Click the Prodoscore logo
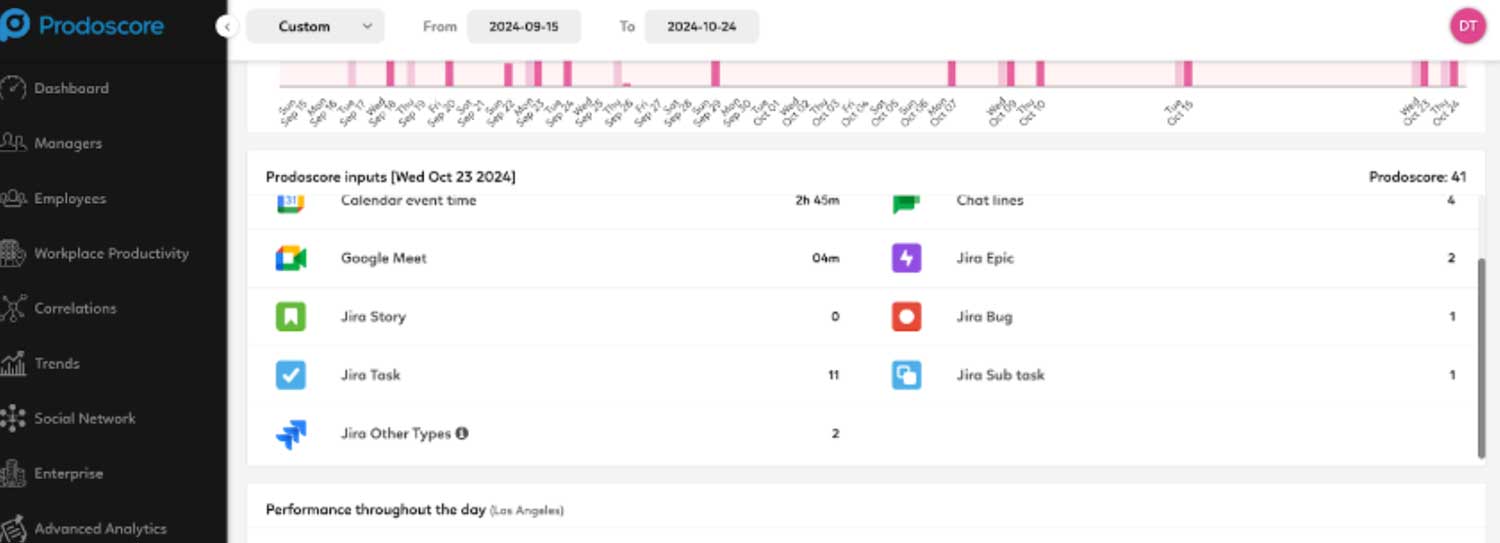 click(84, 26)
